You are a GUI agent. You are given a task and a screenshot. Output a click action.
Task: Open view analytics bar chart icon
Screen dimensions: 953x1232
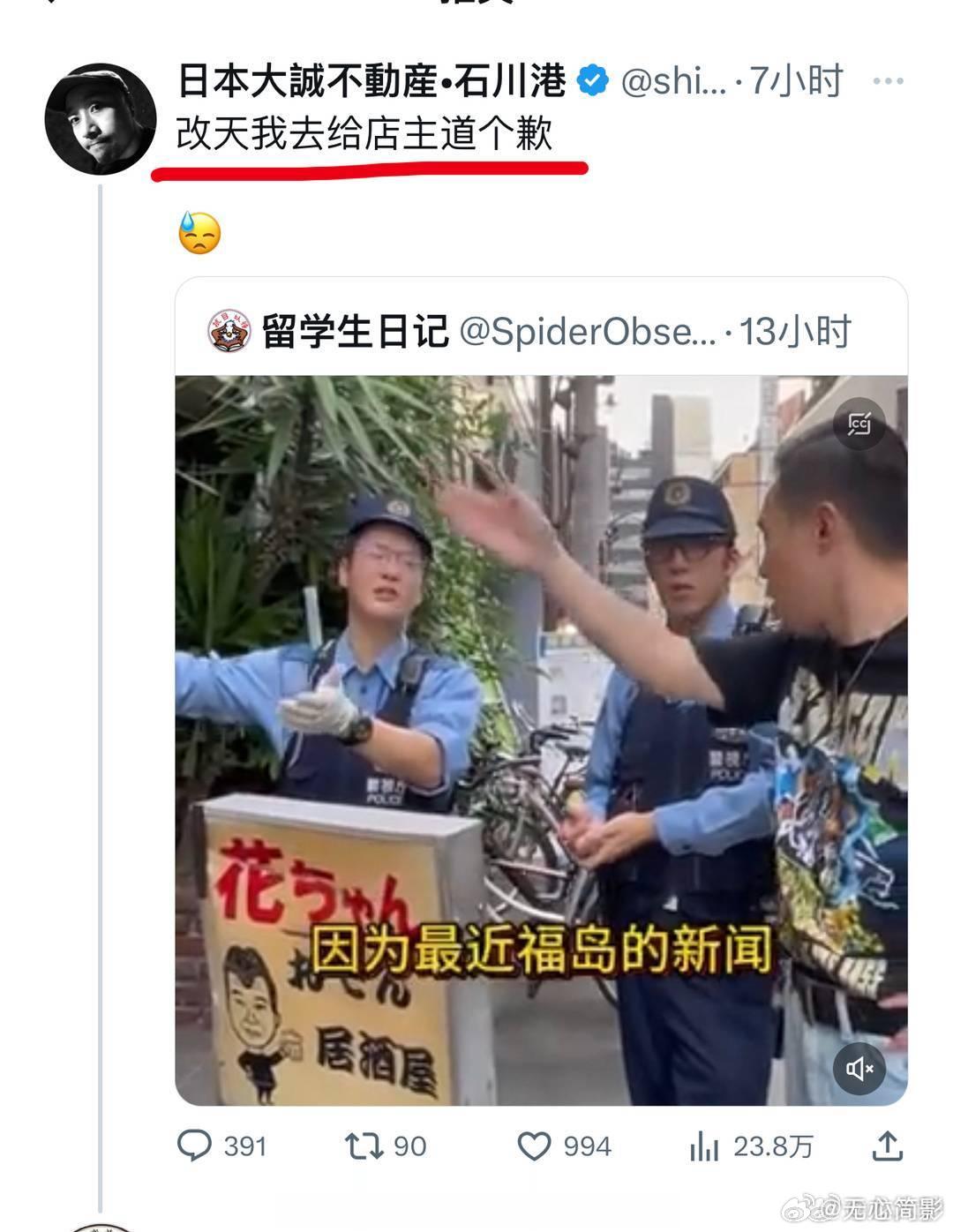click(704, 1147)
